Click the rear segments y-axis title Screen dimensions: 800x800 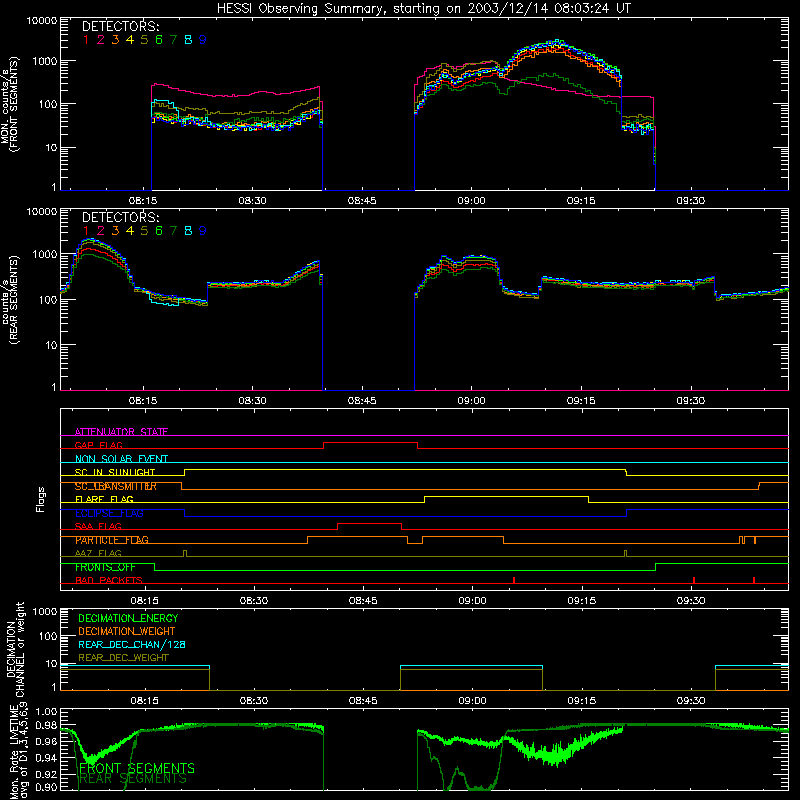[x=10, y=299]
